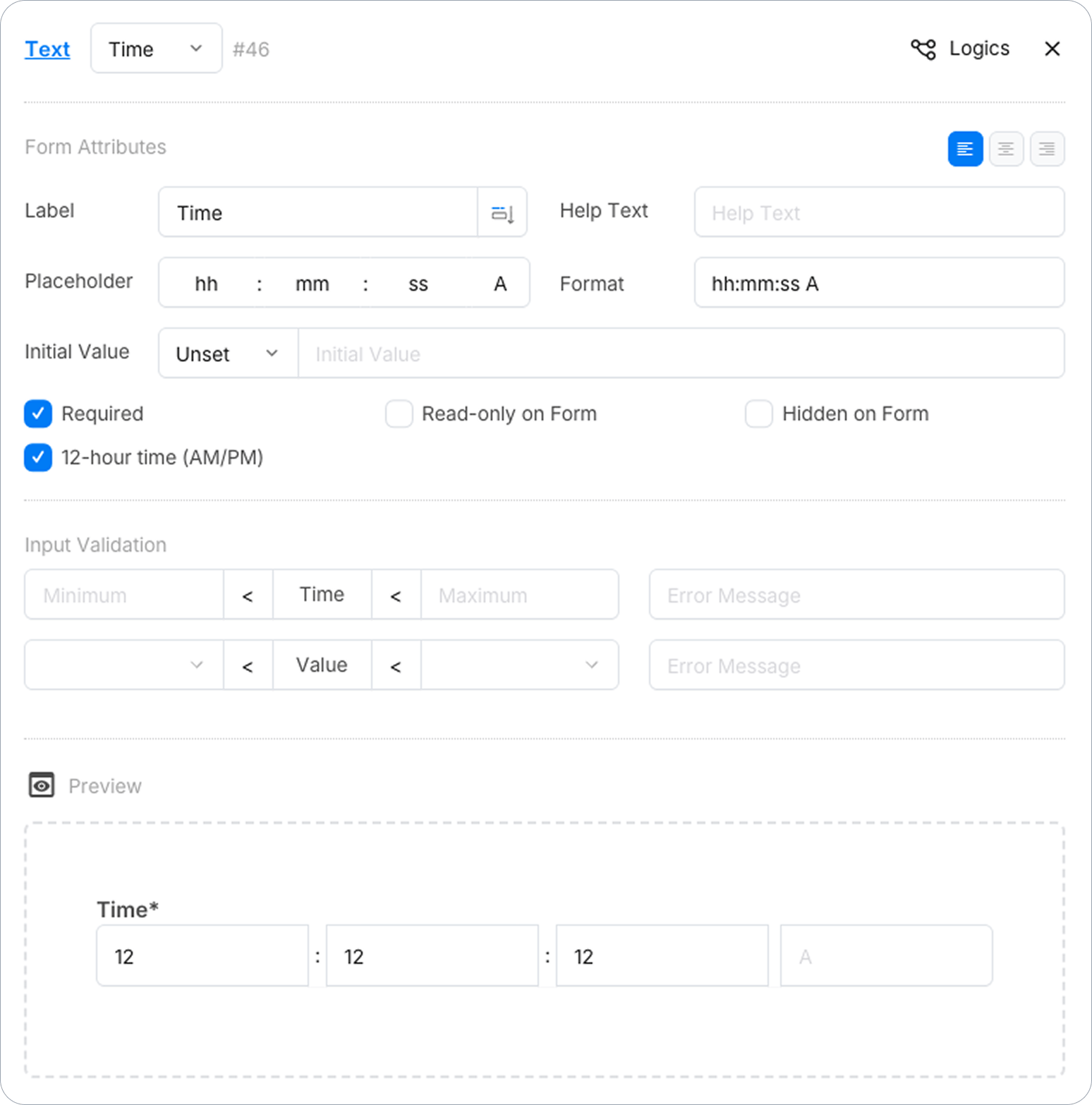Open the Unset initial value dropdown
Screen dimensions: 1092x1105
228,354
